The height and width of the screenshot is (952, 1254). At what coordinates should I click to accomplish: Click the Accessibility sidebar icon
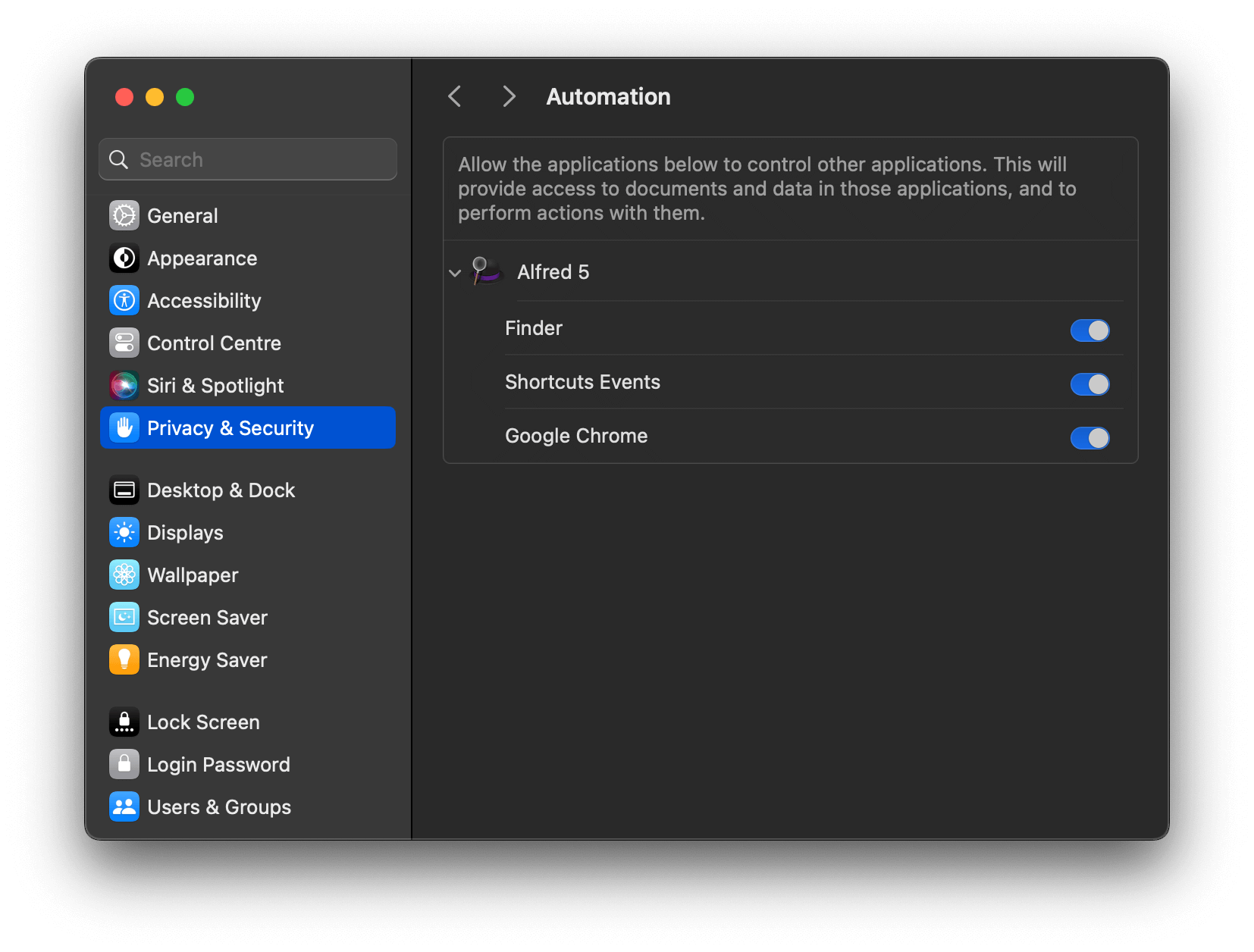(x=124, y=300)
